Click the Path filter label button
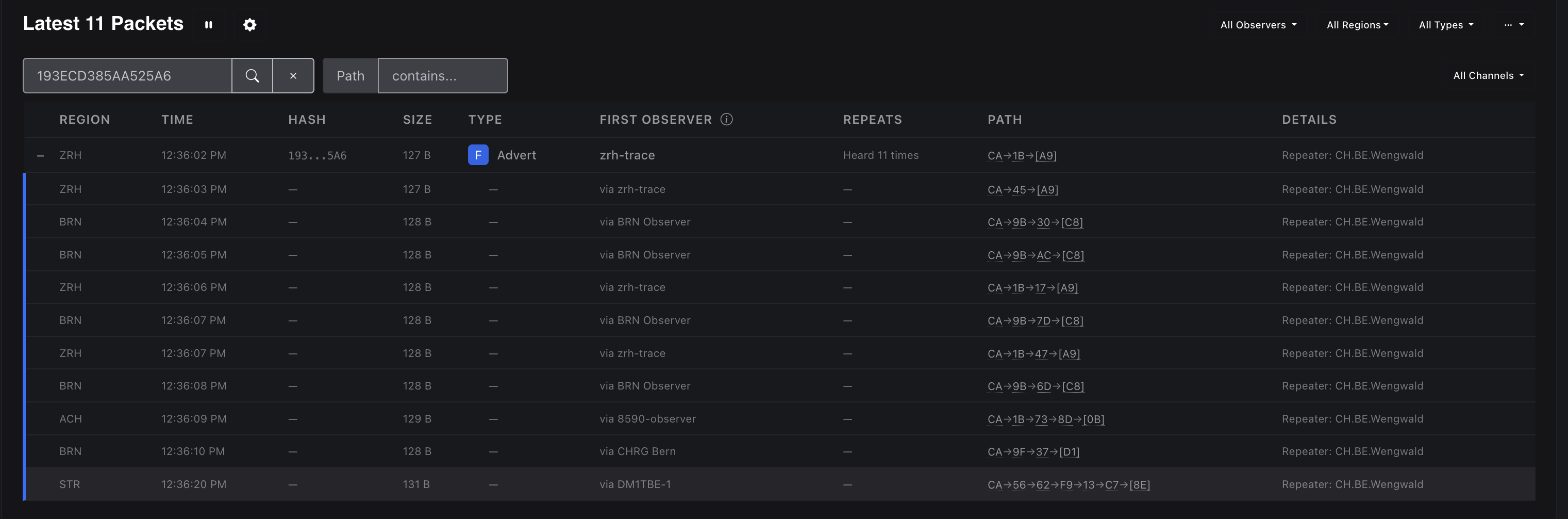 (351, 76)
